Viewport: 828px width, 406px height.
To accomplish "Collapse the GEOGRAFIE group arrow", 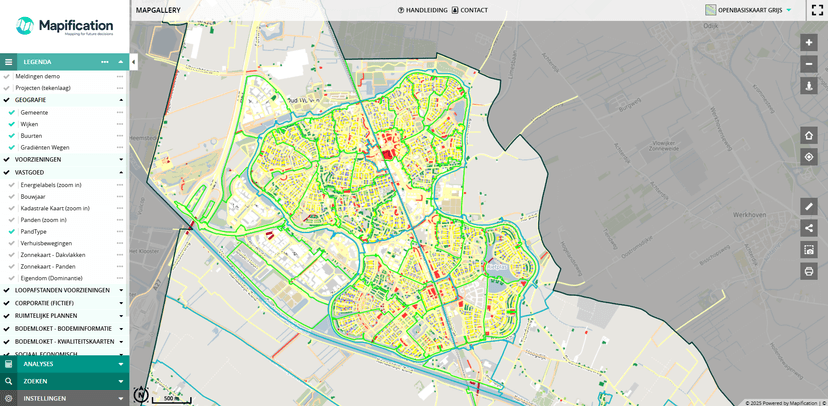I will pyautogui.click(x=121, y=100).
